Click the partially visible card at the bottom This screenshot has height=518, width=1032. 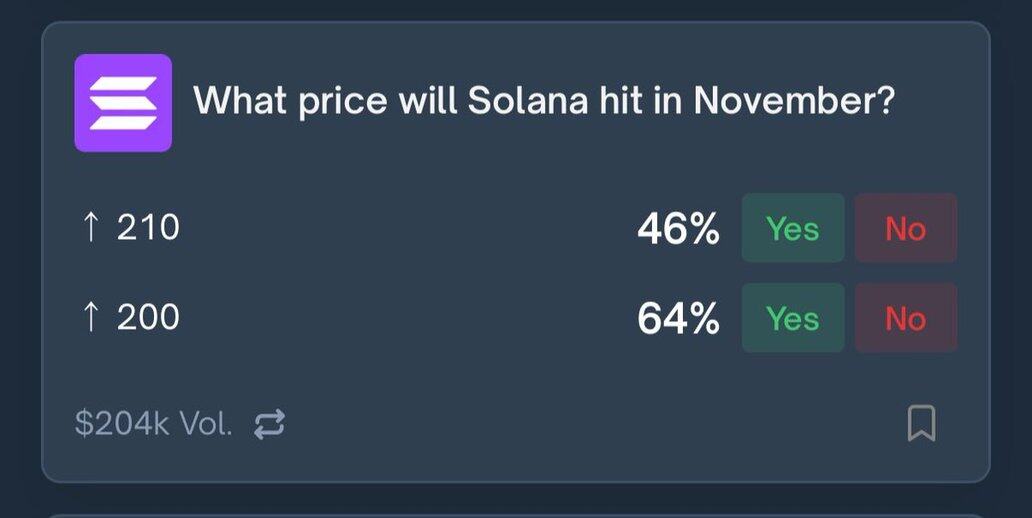click(515, 510)
